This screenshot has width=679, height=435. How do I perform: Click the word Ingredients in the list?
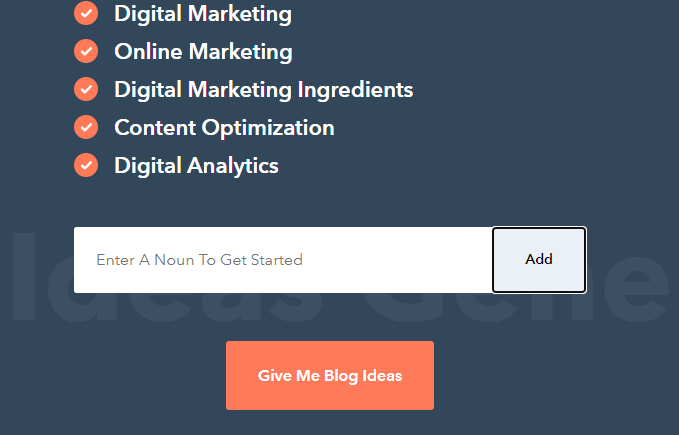pos(356,90)
